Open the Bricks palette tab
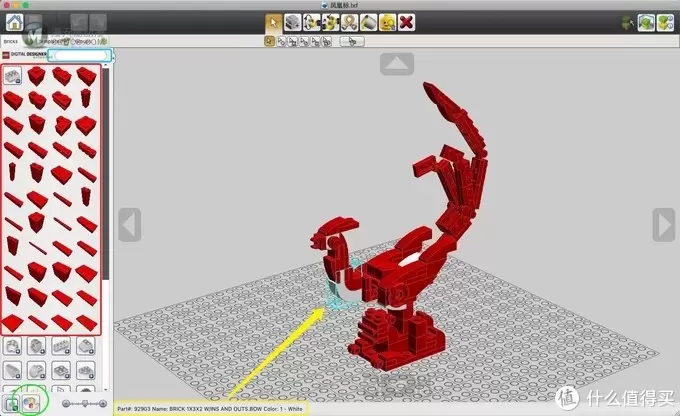Screen dimensions: 680x416 click(11, 42)
